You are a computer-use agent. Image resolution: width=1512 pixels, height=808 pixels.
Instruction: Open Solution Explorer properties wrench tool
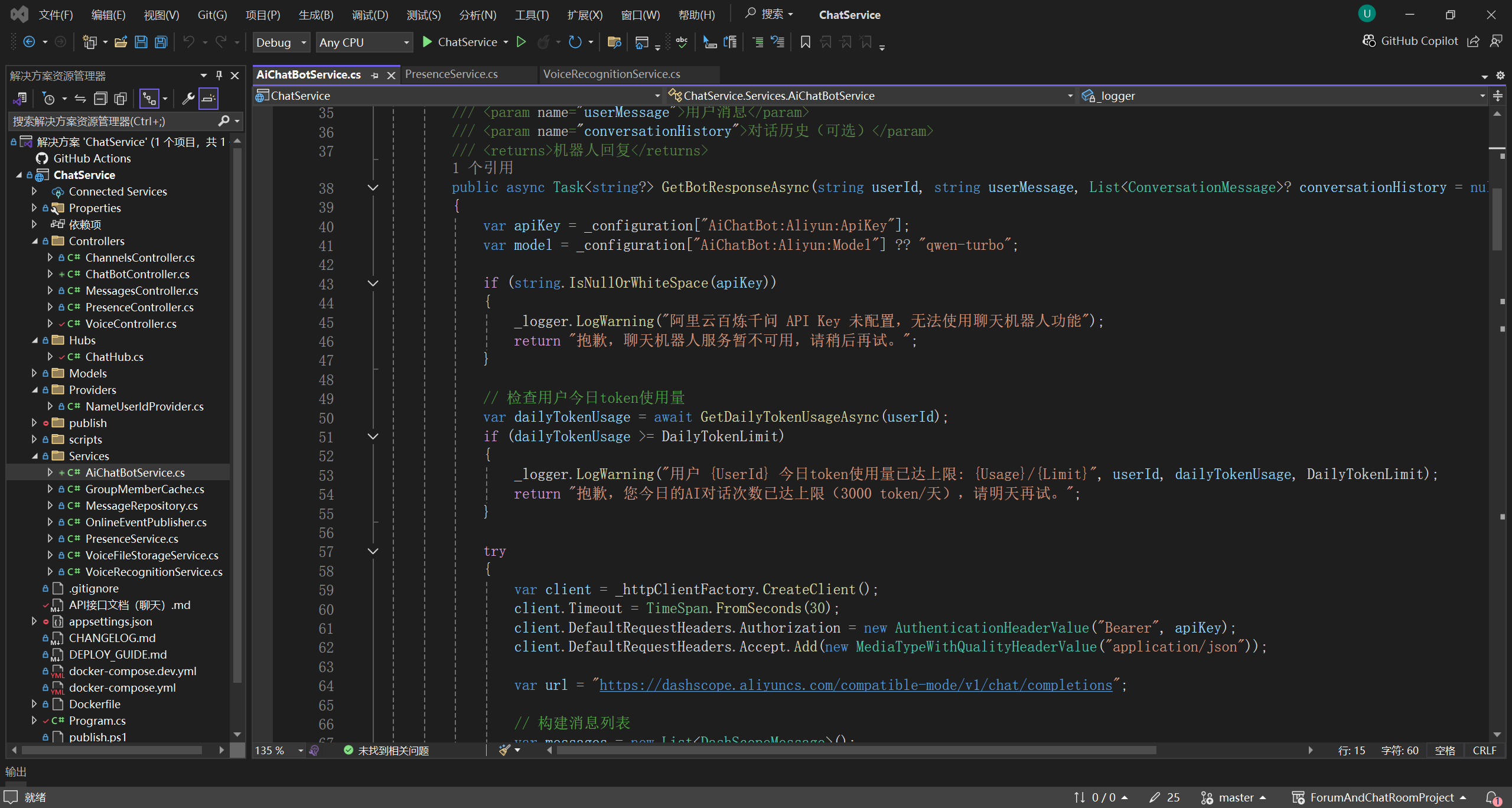(188, 99)
